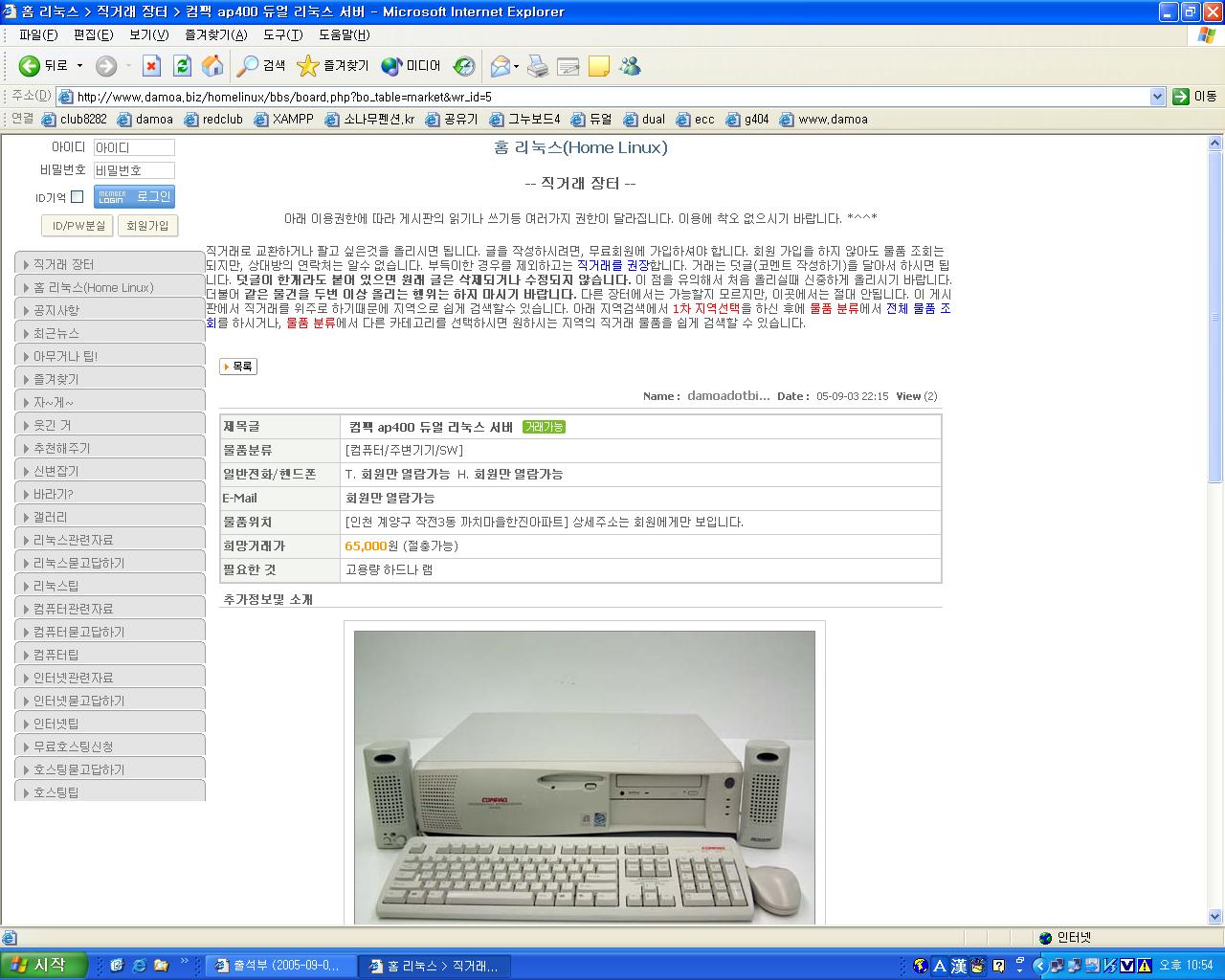Click the 이동 Go button beside address bar
Image resolution: width=1225 pixels, height=980 pixels.
tap(1195, 96)
